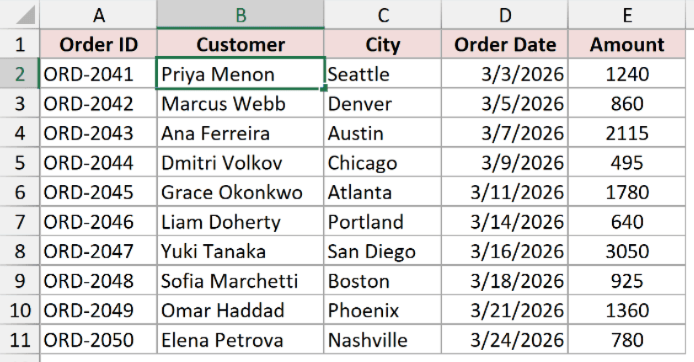This screenshot has width=694, height=362.
Task: Select the Nashville cell
Action: coord(382,340)
